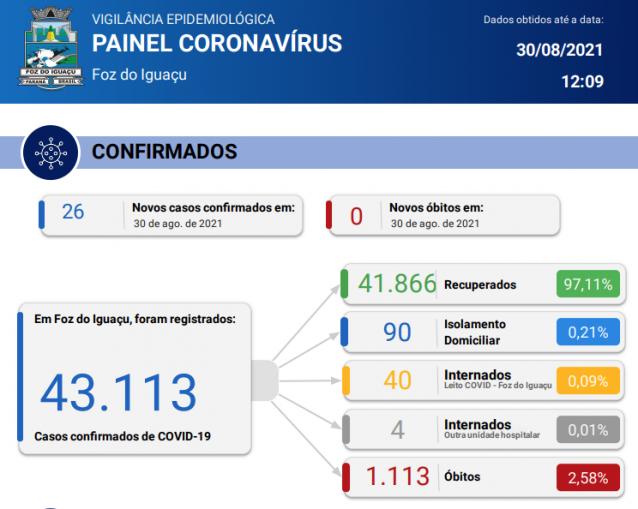Click the CONFIRMADOS section heading

(x=164, y=152)
